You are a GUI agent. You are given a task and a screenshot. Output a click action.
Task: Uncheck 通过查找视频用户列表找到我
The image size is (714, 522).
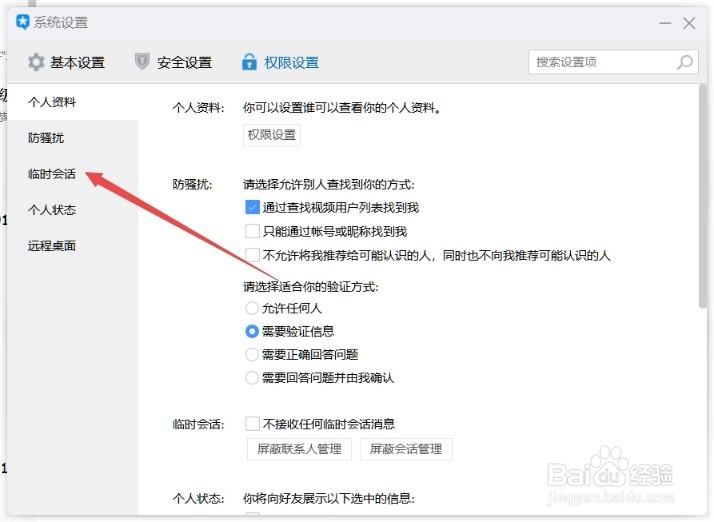(252, 207)
